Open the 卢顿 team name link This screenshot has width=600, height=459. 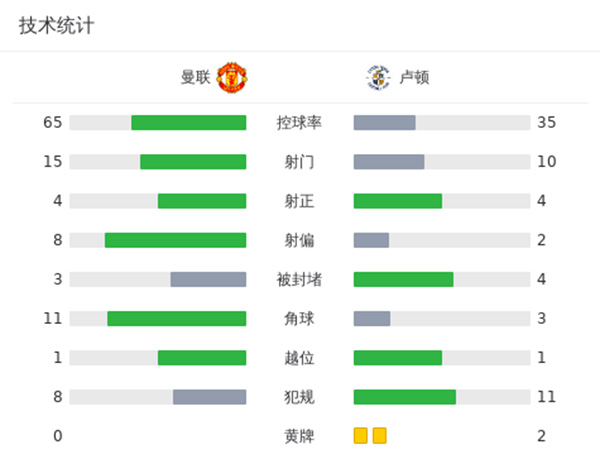tap(415, 77)
